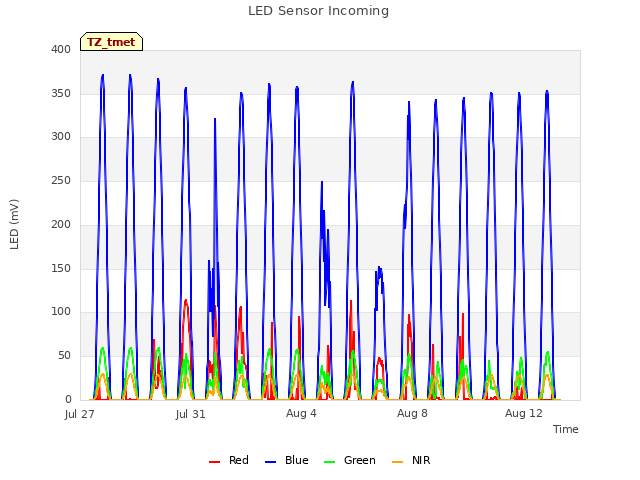Click the 50 y-axis tick label
Image resolution: width=640 pixels, height=480 pixels.
(64, 356)
